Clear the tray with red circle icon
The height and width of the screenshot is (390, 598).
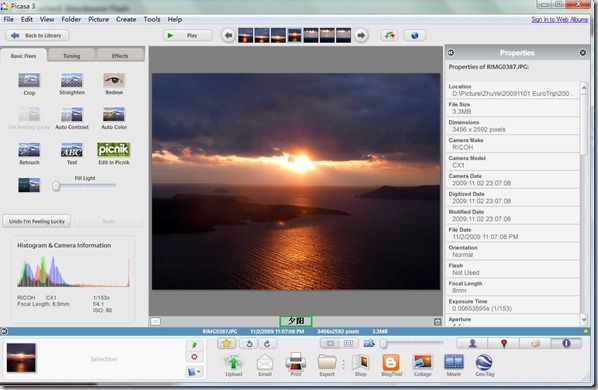(195, 357)
